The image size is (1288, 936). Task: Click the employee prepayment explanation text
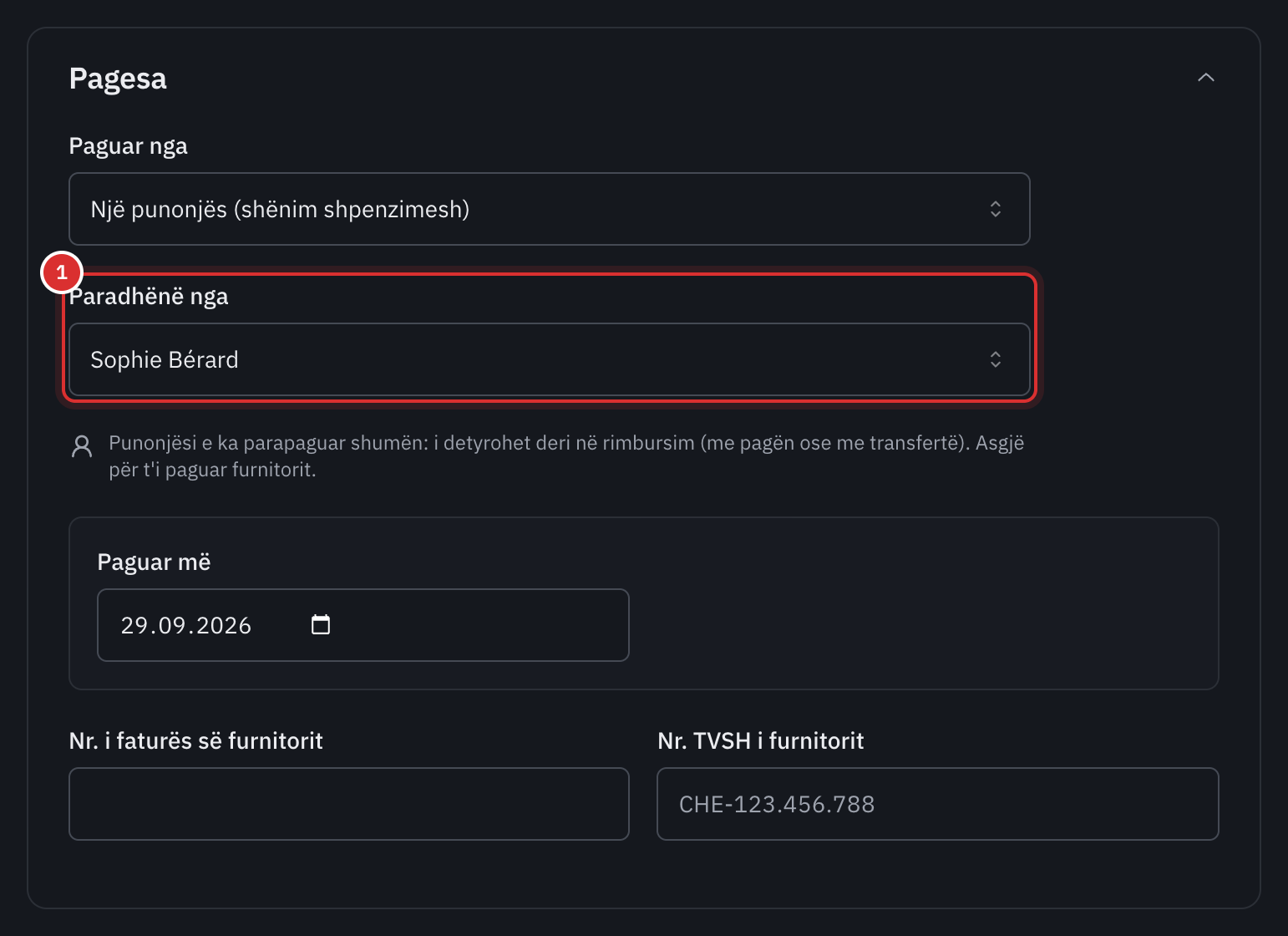(x=566, y=456)
